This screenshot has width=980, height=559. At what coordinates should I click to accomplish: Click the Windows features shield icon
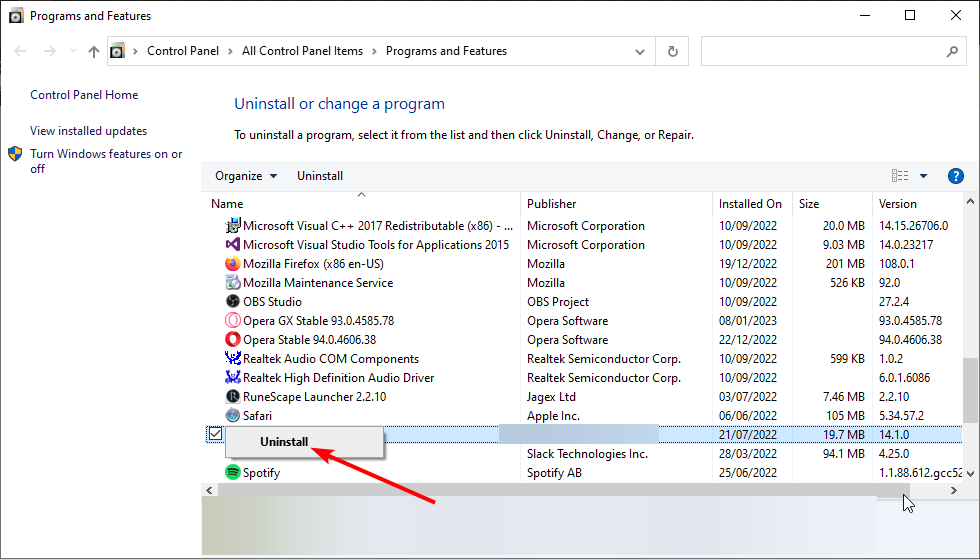(x=16, y=154)
